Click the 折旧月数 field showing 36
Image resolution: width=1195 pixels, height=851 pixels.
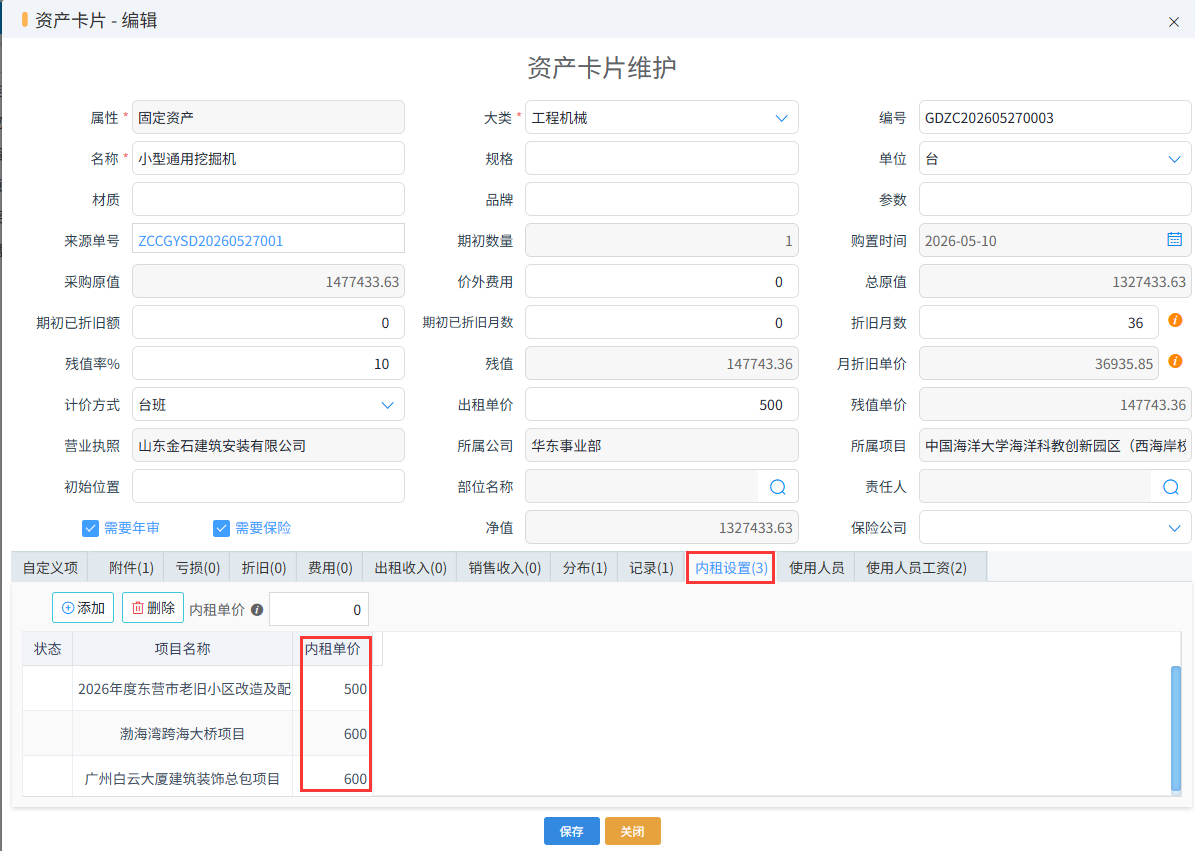pos(1039,323)
